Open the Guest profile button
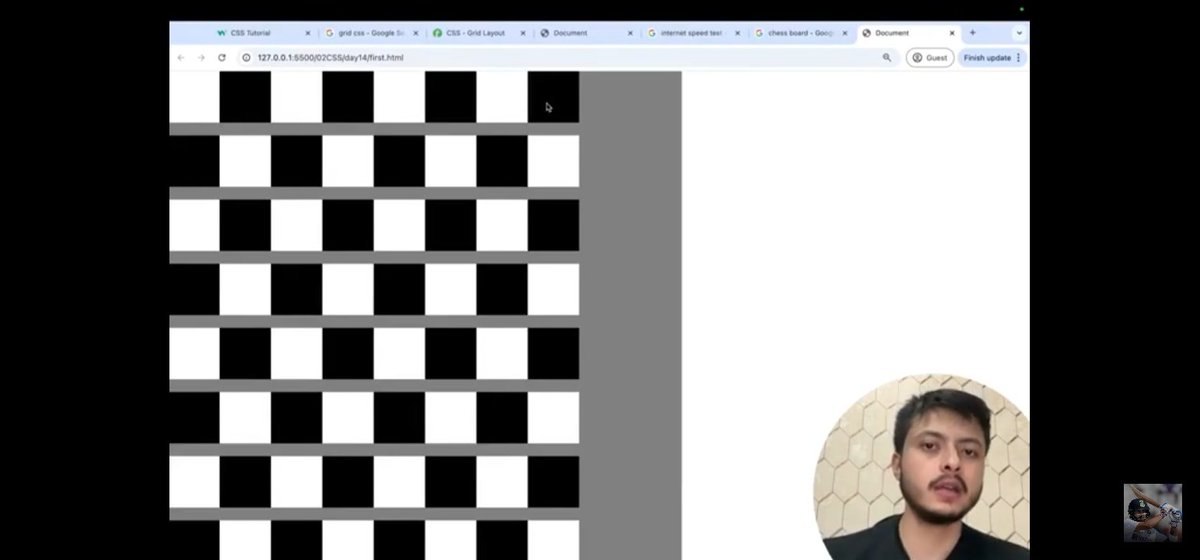The width and height of the screenshot is (1200, 560). point(929,58)
